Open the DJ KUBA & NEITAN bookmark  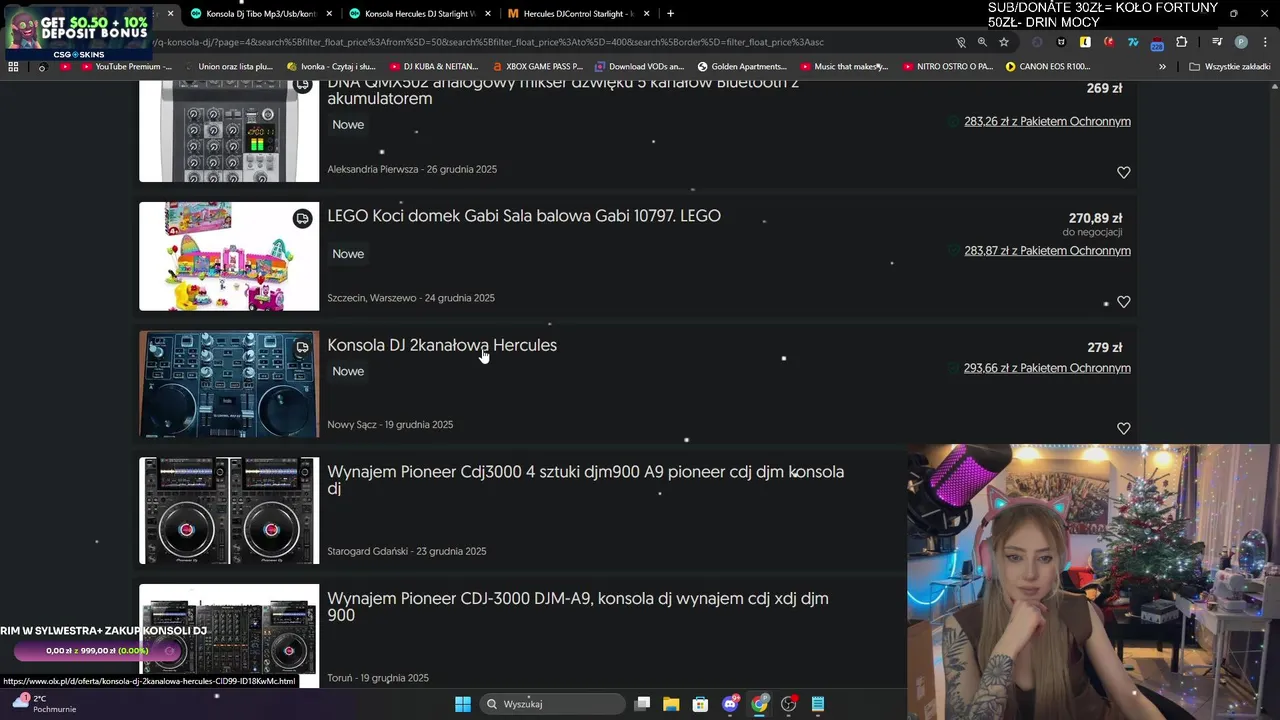[x=432, y=67]
